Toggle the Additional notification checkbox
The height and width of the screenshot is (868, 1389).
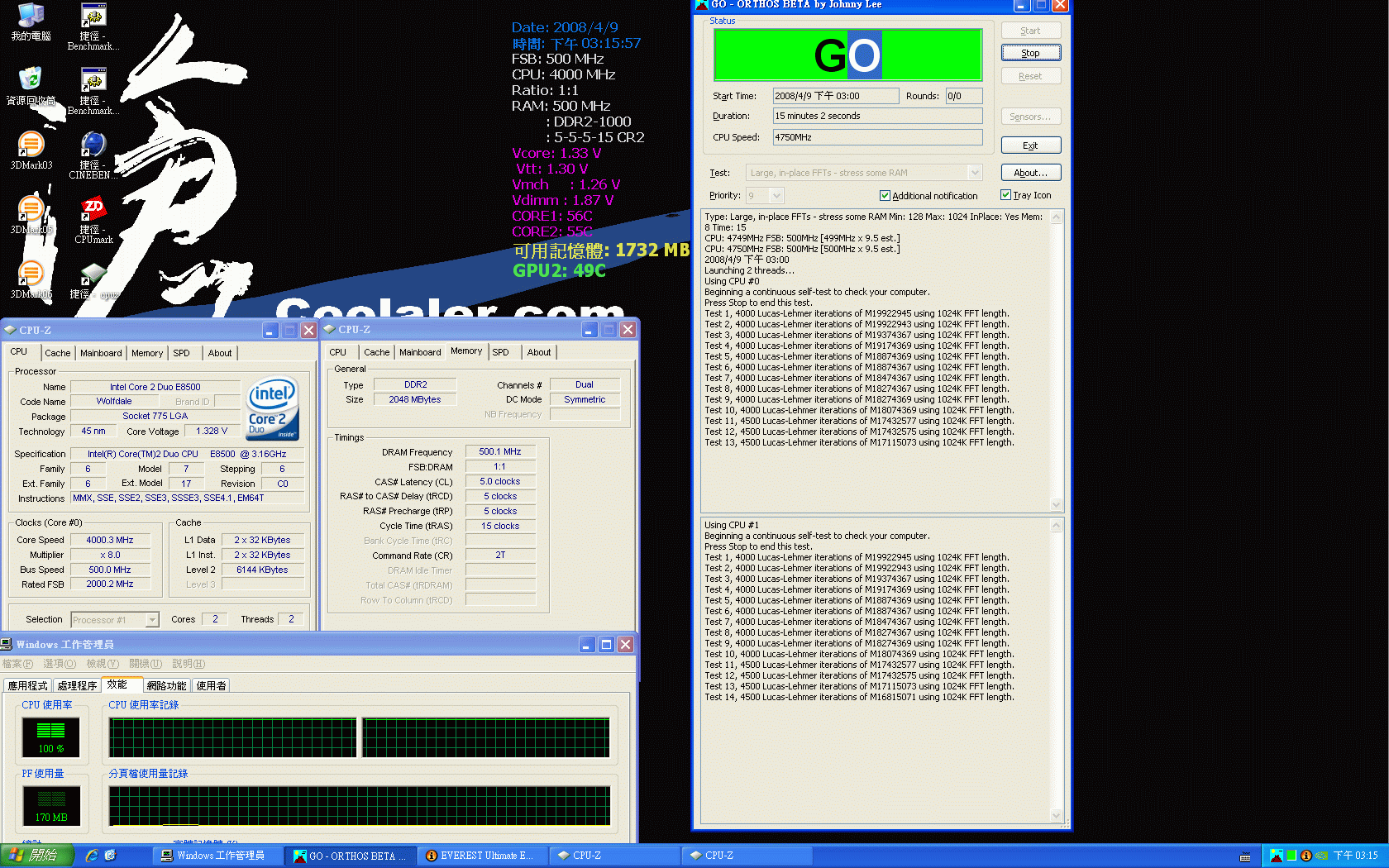(885, 196)
